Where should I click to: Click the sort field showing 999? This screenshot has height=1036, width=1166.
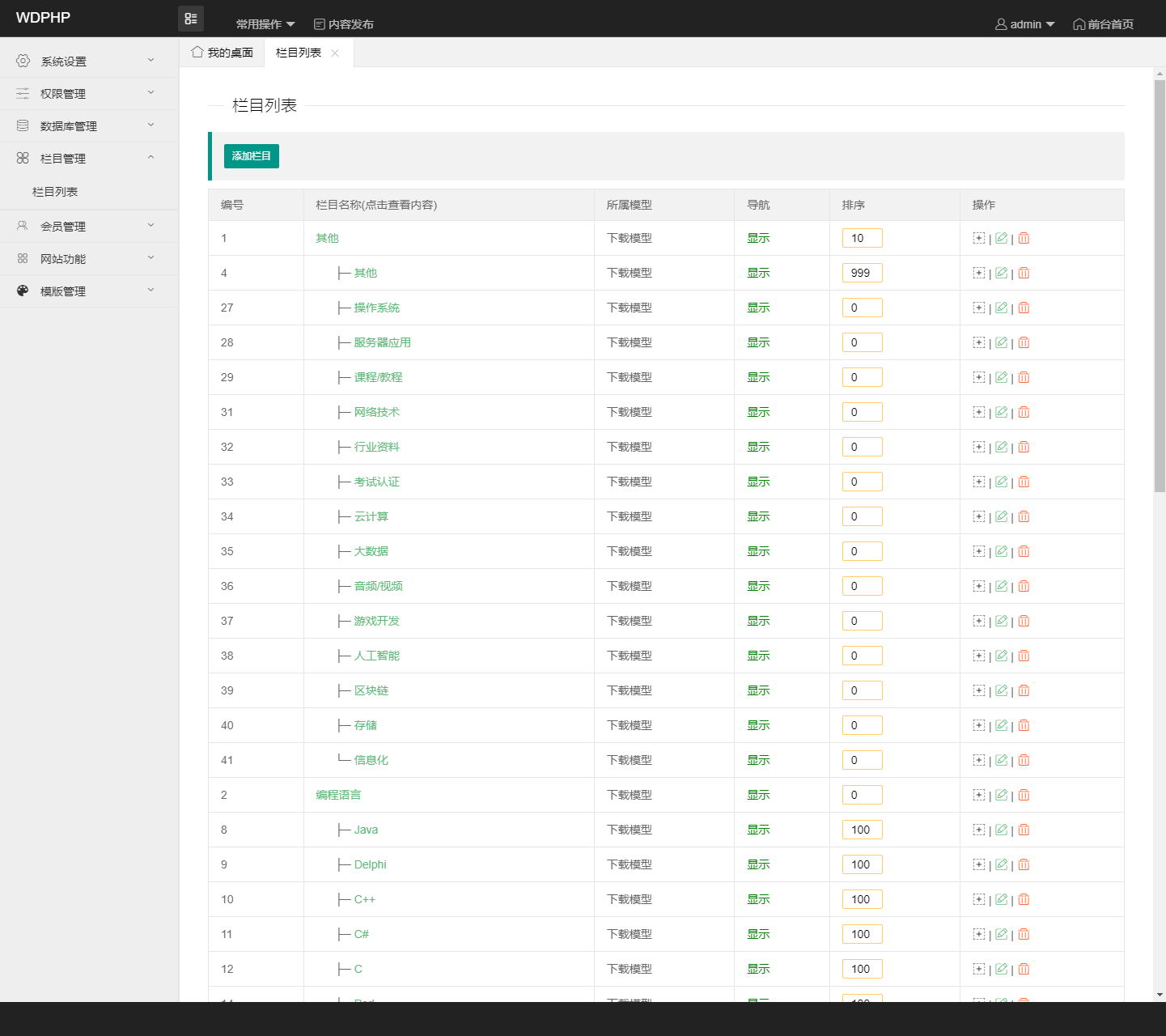[x=863, y=273]
